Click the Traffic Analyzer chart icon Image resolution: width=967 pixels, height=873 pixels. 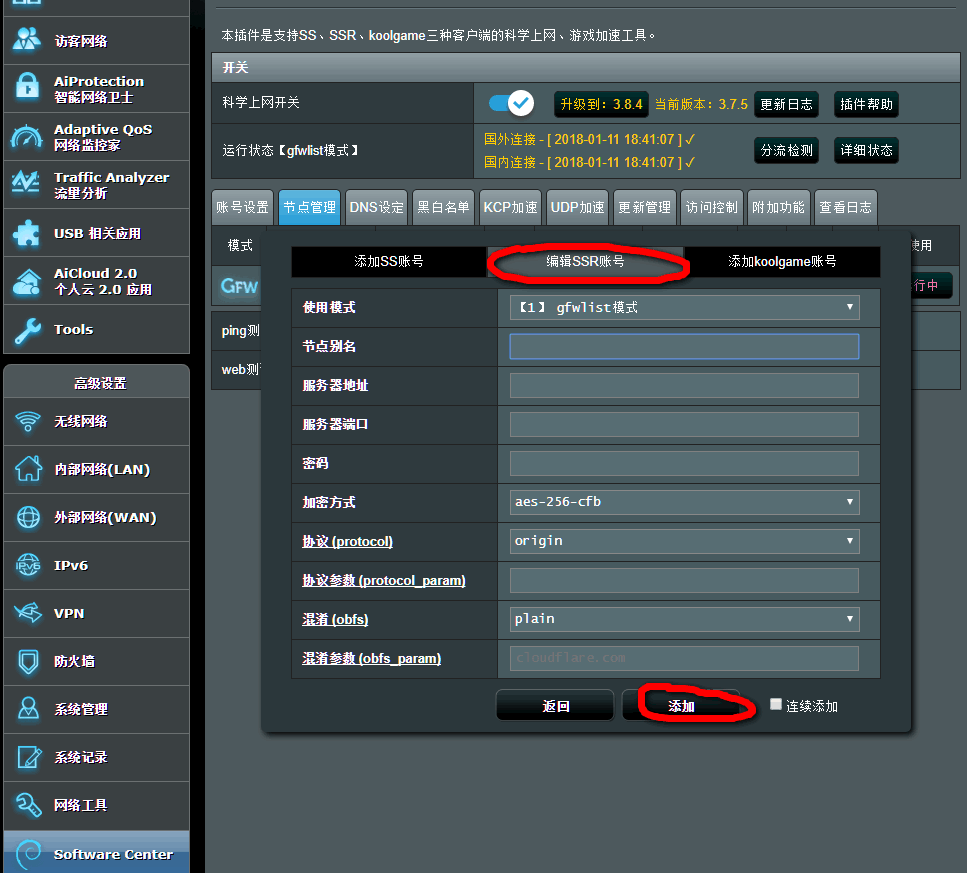[x=26, y=185]
